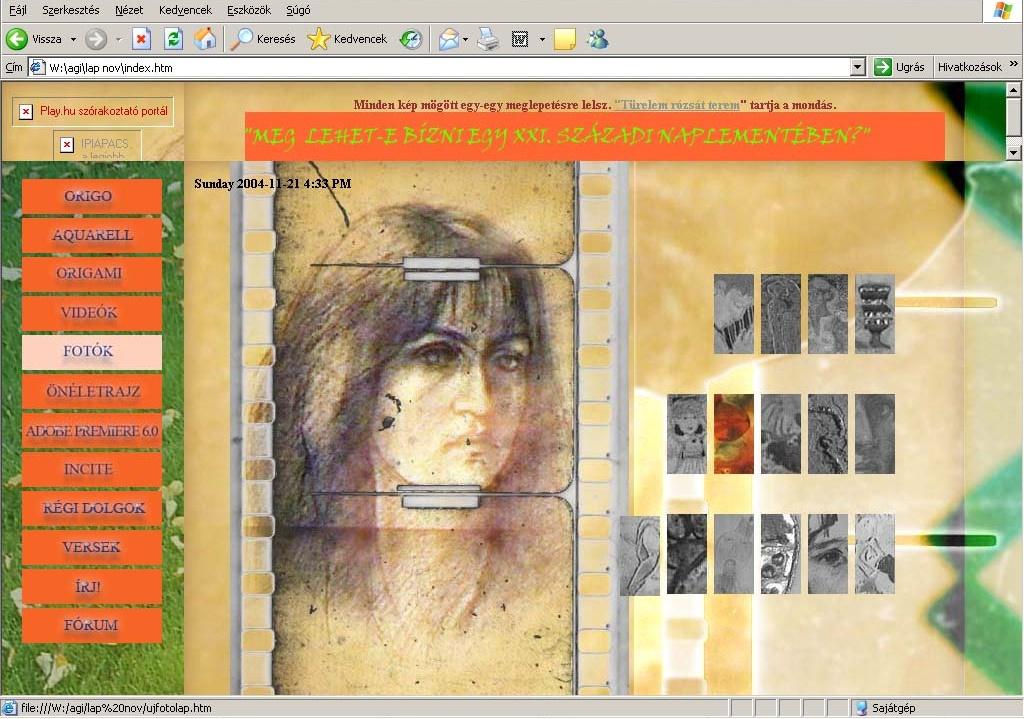
Task: Click the Play.hu szórakoztató portál banner
Action: (x=93, y=111)
